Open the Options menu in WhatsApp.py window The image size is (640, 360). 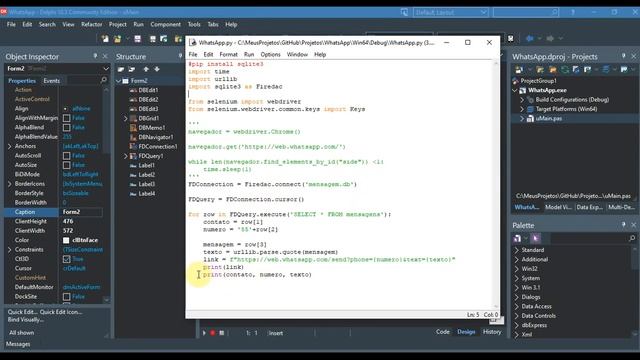point(270,54)
